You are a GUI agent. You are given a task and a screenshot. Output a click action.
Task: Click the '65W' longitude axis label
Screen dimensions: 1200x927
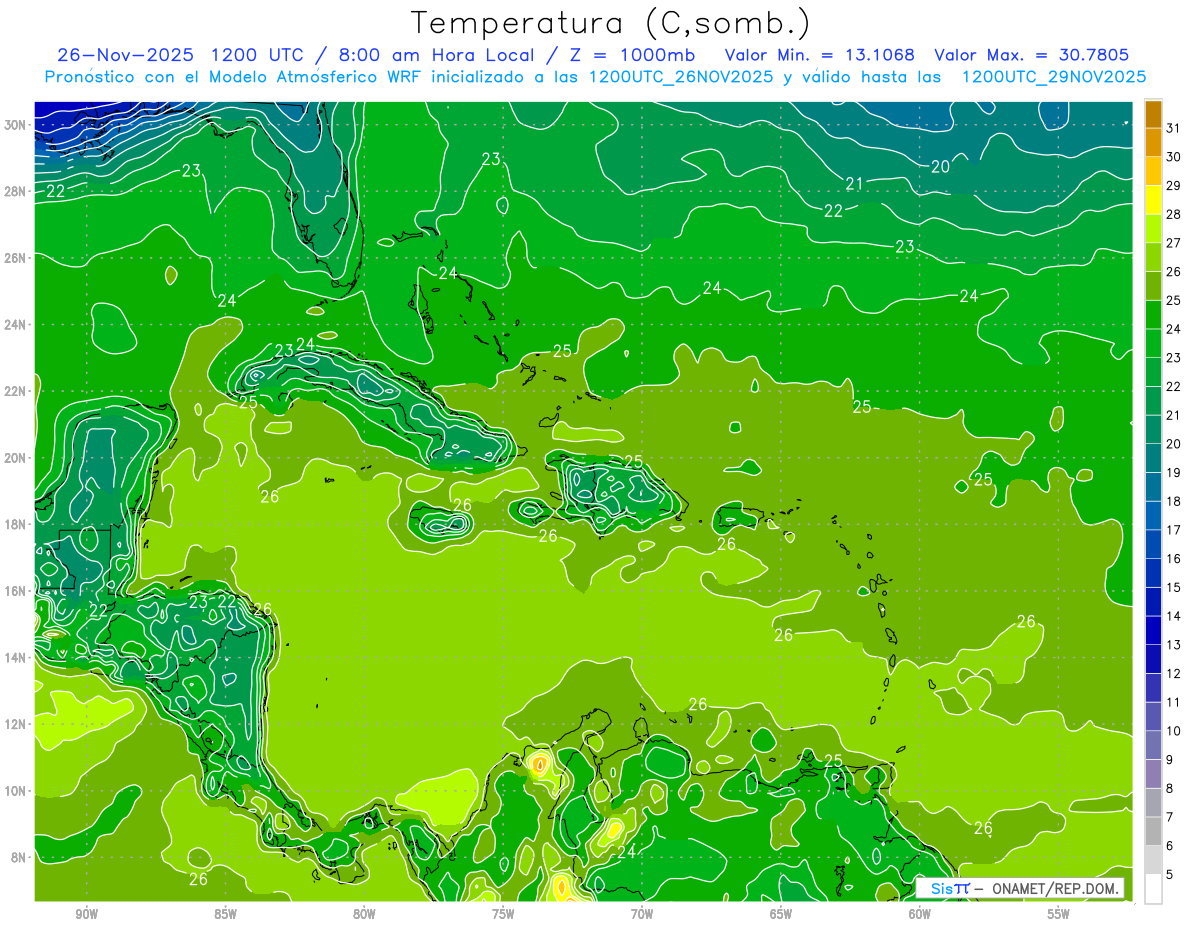781,914
